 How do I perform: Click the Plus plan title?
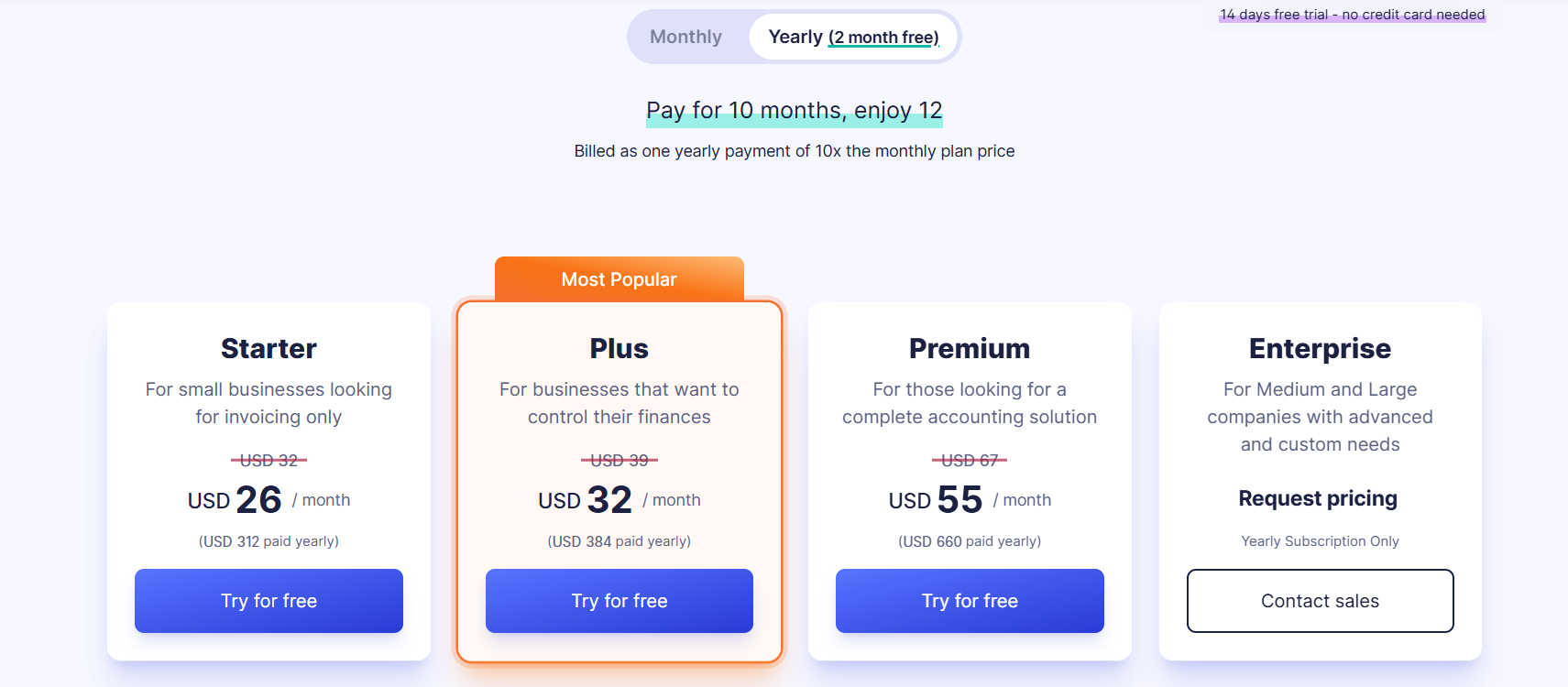point(620,348)
